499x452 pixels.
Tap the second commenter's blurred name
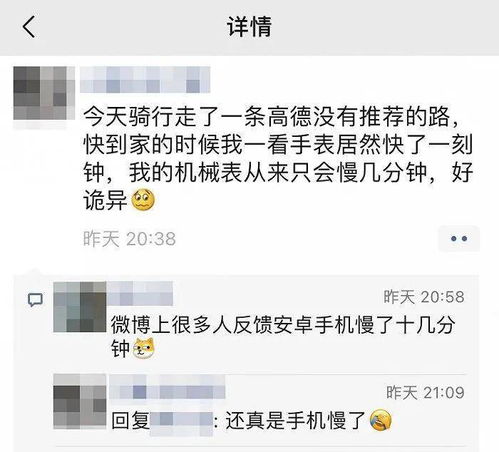point(167,387)
